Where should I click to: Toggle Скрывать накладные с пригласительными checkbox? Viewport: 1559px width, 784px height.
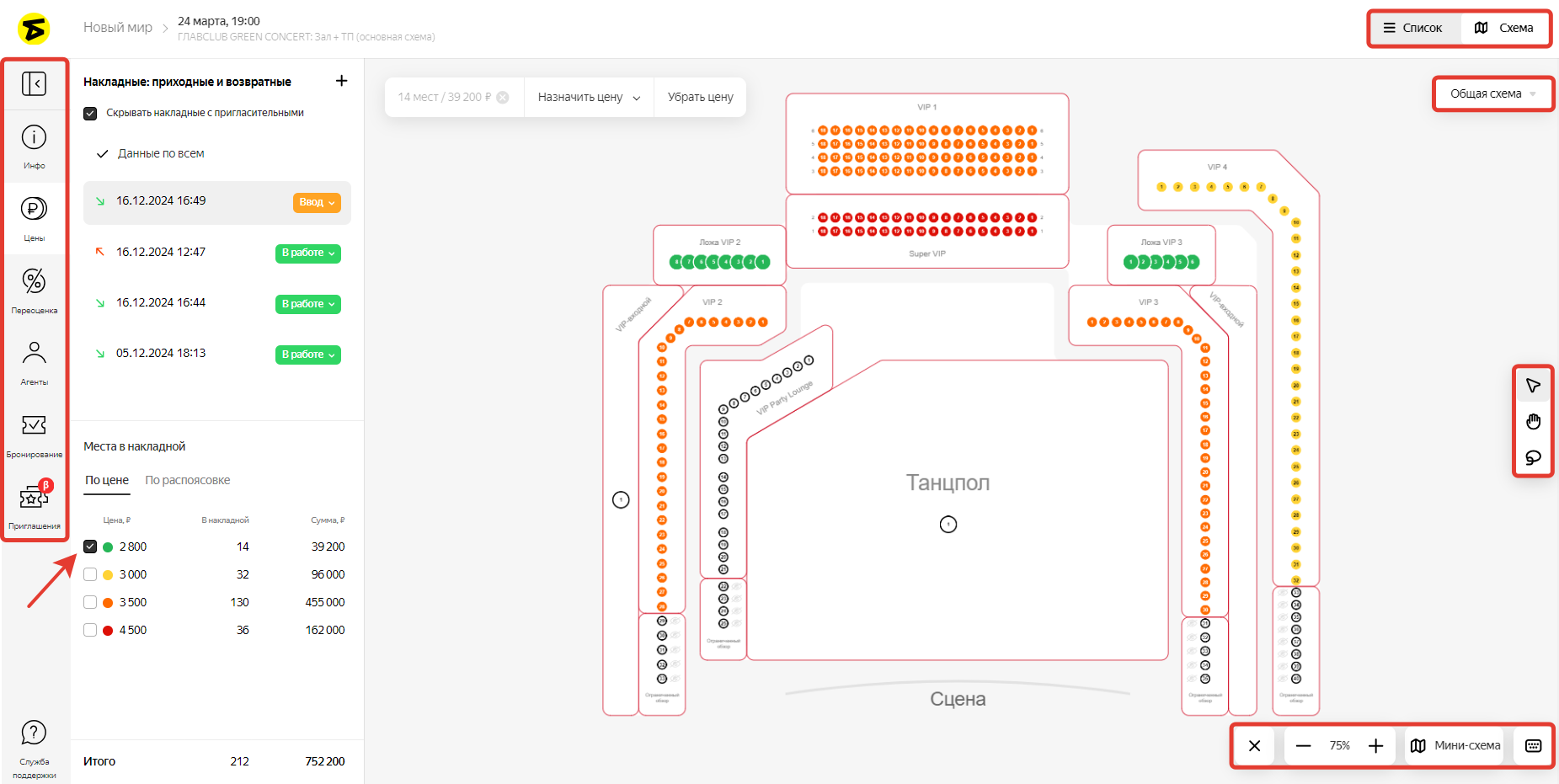(90, 113)
